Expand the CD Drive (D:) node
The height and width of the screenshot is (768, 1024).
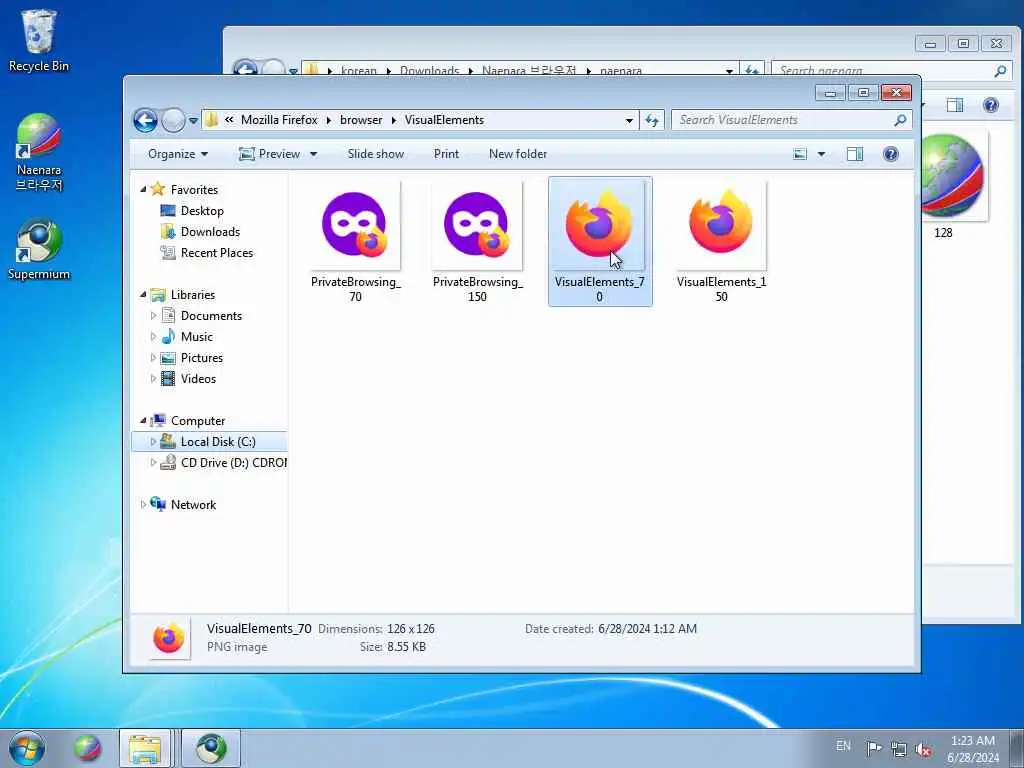coord(153,462)
